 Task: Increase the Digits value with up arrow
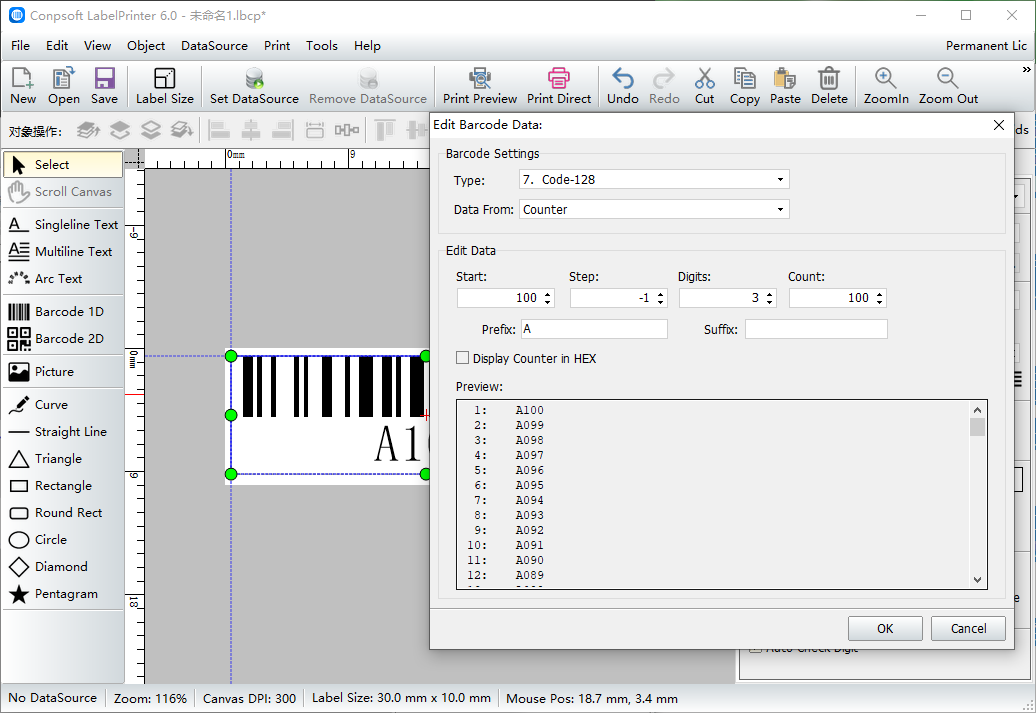coord(770,294)
